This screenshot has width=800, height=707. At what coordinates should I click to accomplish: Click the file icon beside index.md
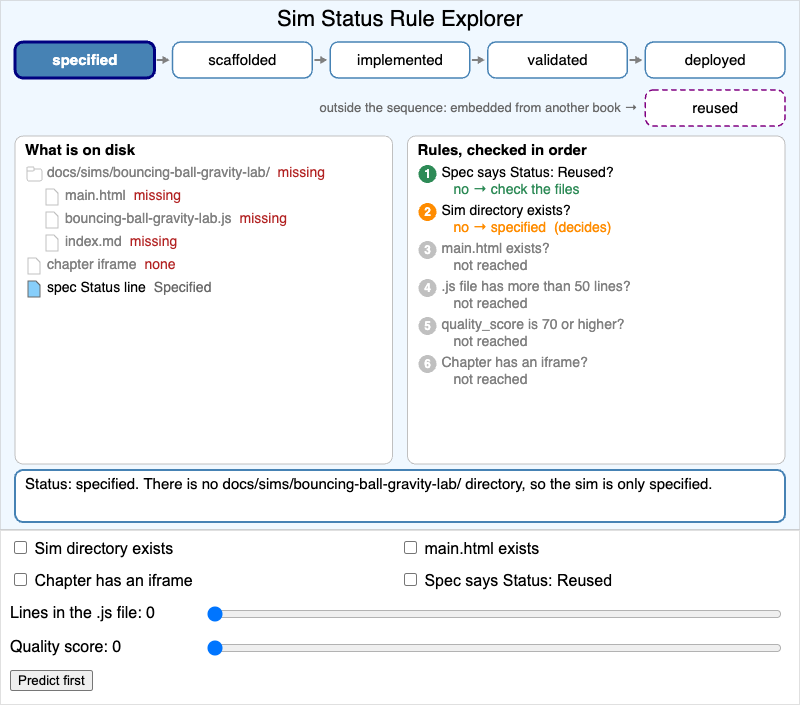52,242
